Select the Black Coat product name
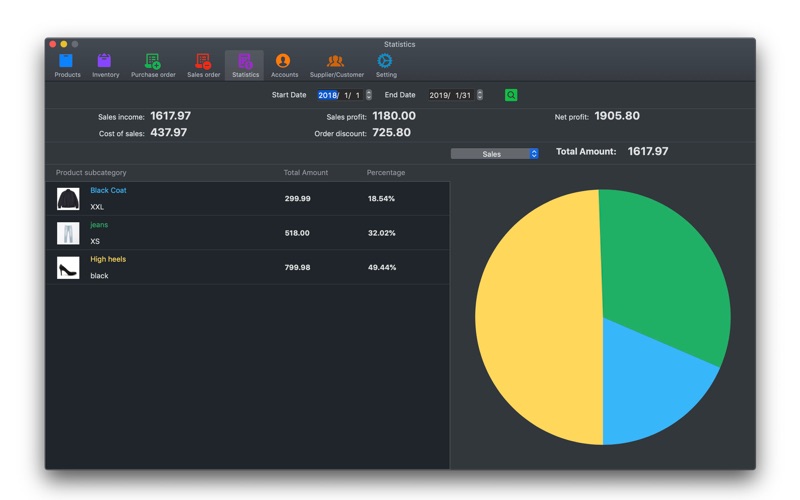Viewport: 800px width, 500px height. tap(108, 190)
